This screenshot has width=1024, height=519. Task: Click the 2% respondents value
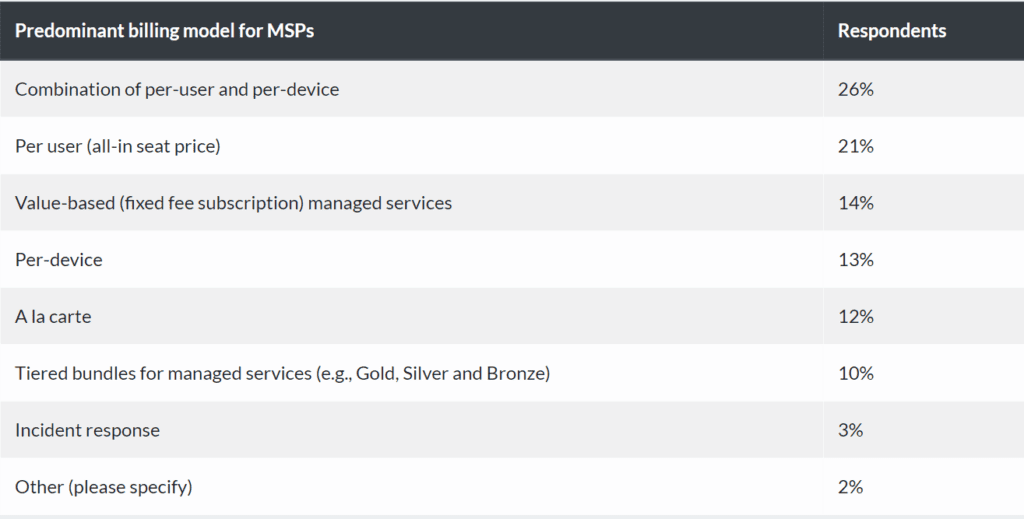click(850, 486)
